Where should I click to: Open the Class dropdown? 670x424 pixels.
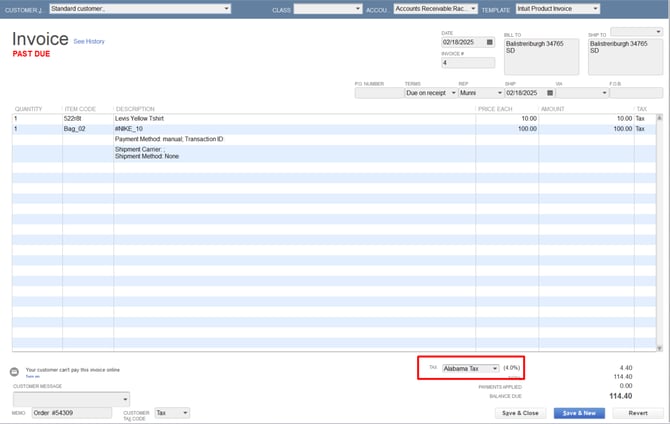tap(357, 9)
